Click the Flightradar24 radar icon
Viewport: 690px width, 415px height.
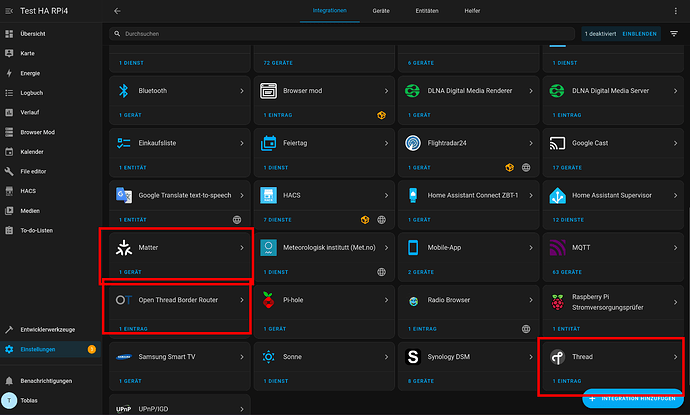[412, 143]
